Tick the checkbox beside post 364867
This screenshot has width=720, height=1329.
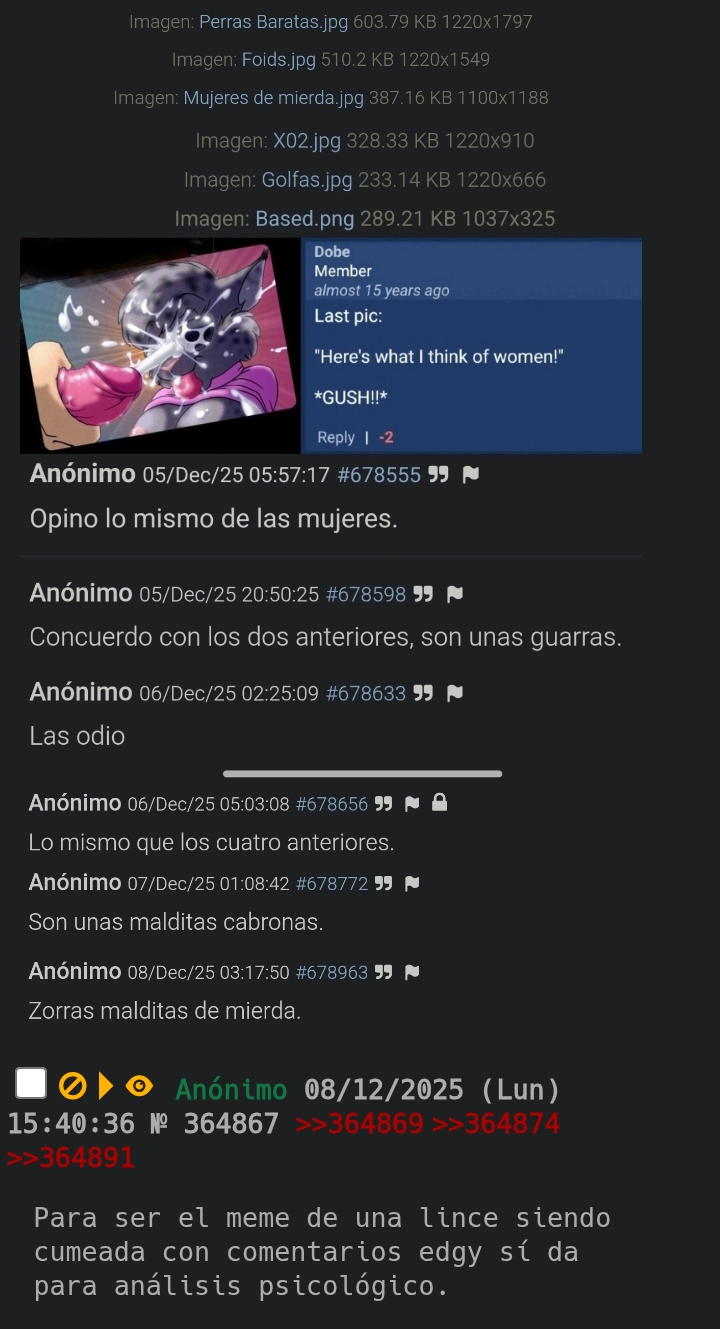pyautogui.click(x=31, y=1084)
